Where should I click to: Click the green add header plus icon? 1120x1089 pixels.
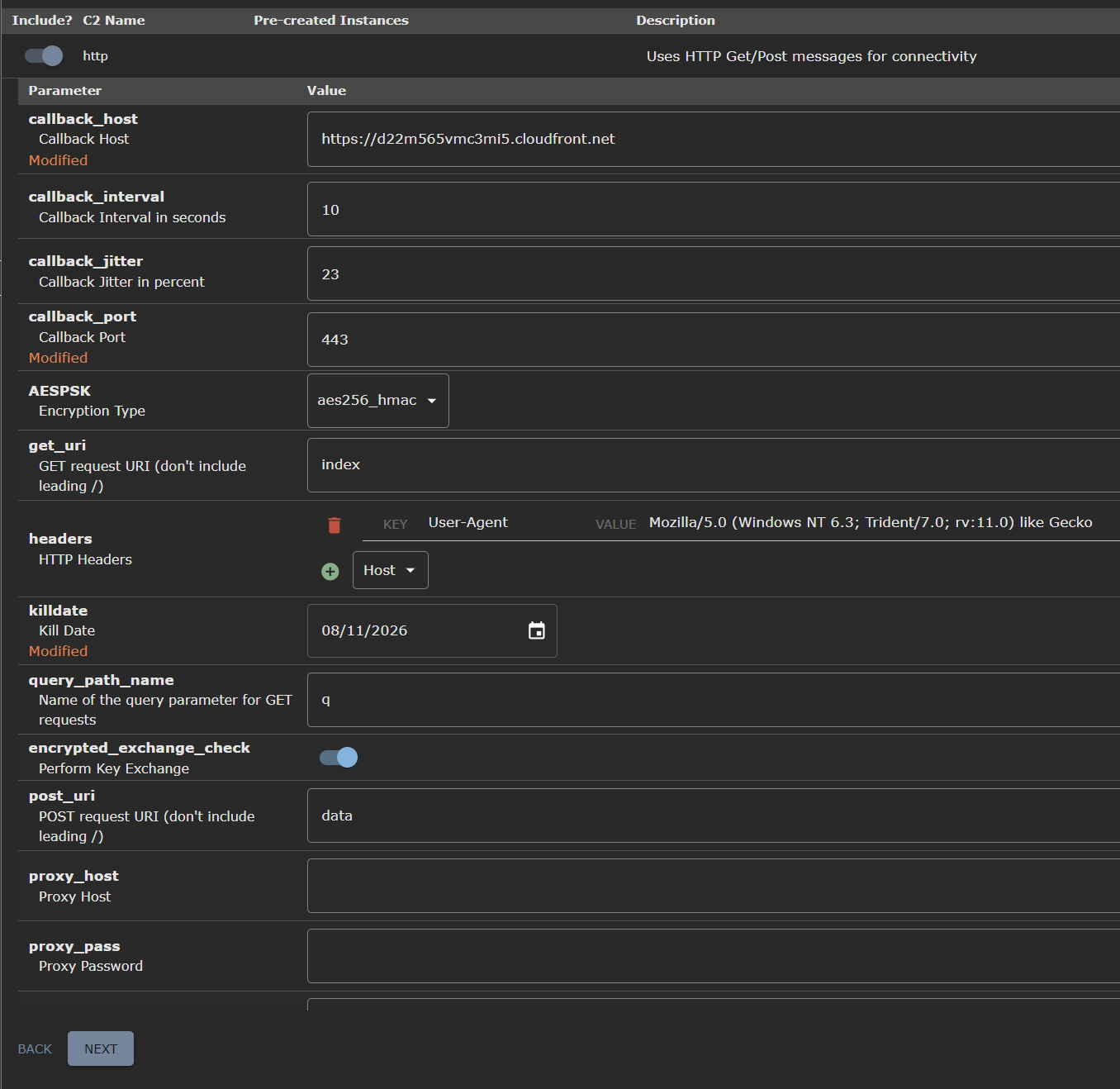(x=330, y=572)
